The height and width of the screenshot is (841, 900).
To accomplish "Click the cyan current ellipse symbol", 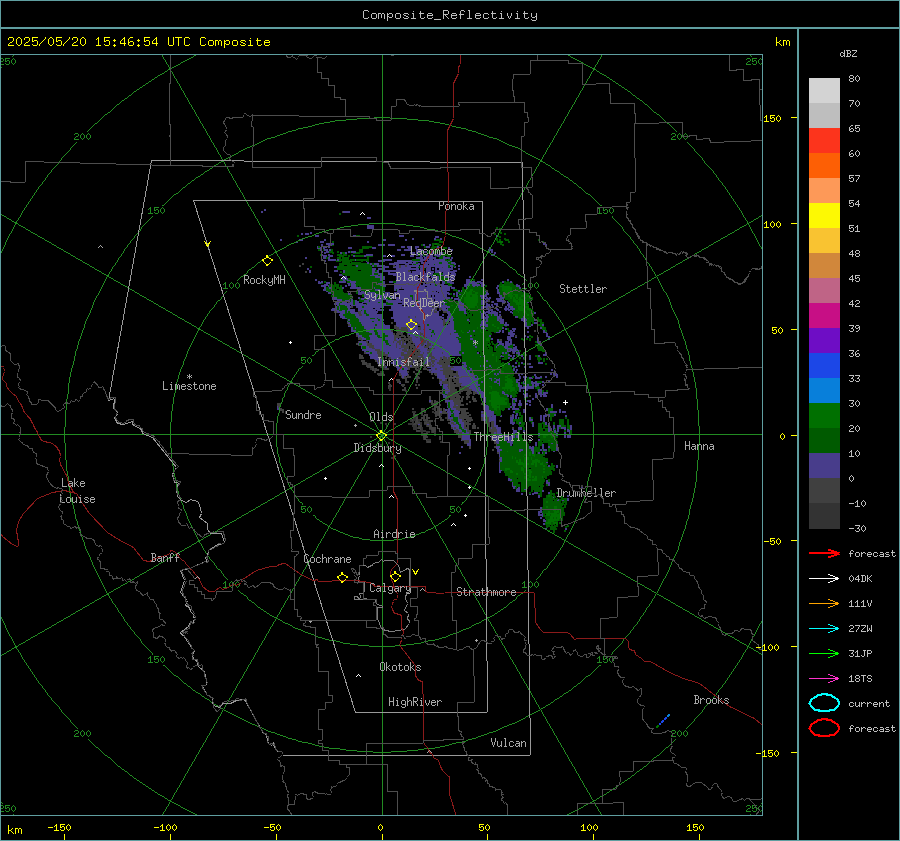I will point(824,703).
